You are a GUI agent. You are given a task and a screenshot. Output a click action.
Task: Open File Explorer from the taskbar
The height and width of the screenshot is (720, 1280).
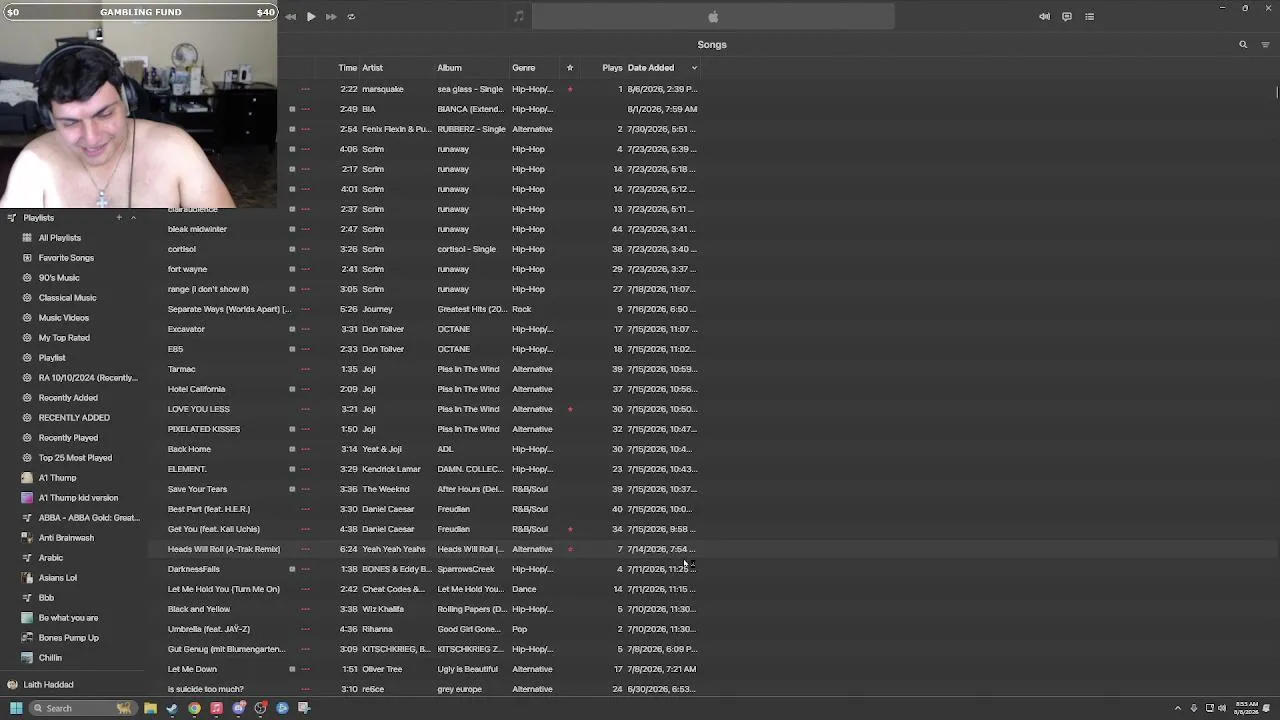(x=150, y=708)
